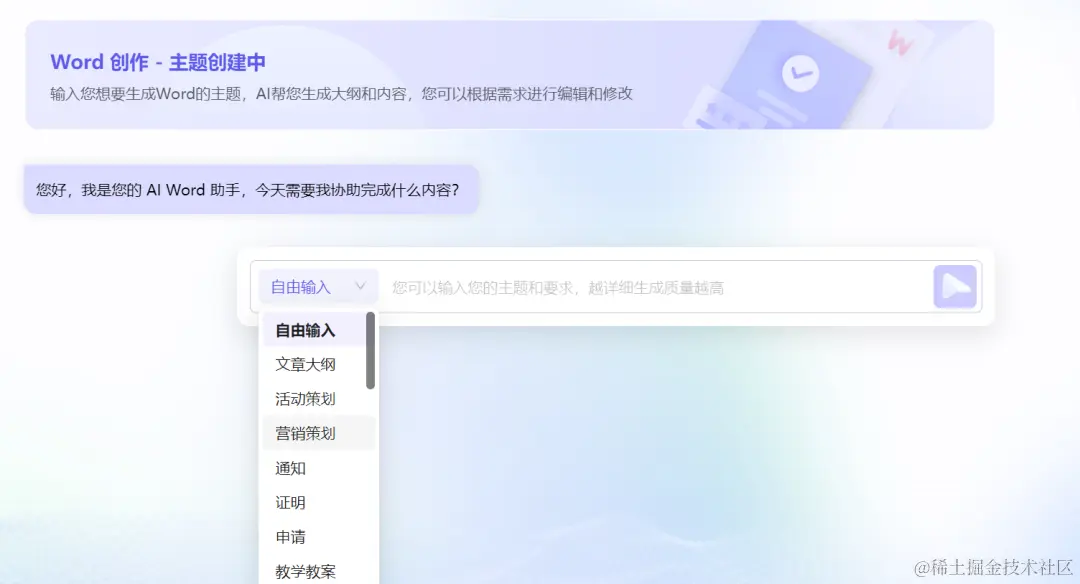Select the highlighted 营销策划 option

click(306, 433)
